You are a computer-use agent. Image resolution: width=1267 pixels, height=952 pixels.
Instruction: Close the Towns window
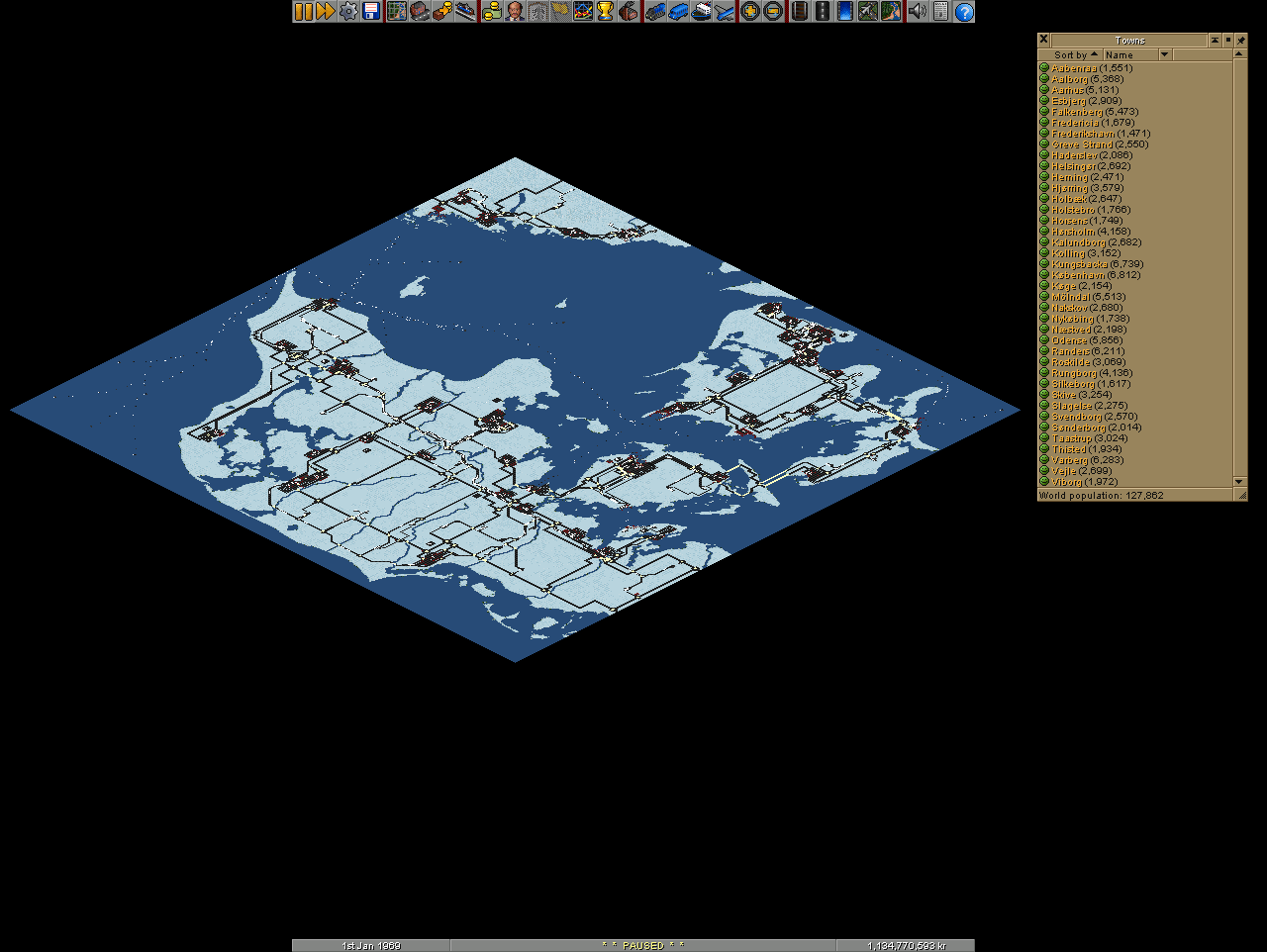(x=1043, y=41)
